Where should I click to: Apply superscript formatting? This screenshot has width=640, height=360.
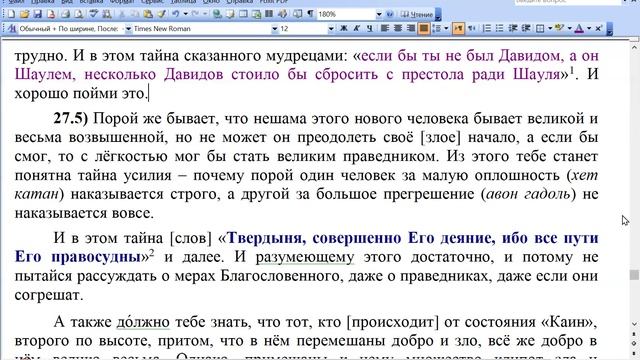(598, 29)
